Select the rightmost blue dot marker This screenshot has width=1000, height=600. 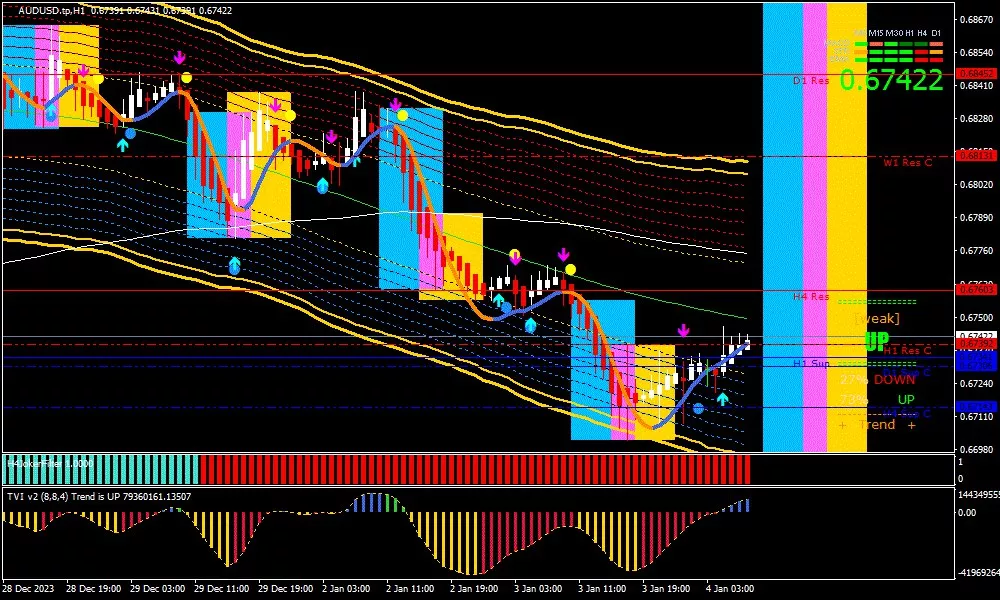point(698,408)
